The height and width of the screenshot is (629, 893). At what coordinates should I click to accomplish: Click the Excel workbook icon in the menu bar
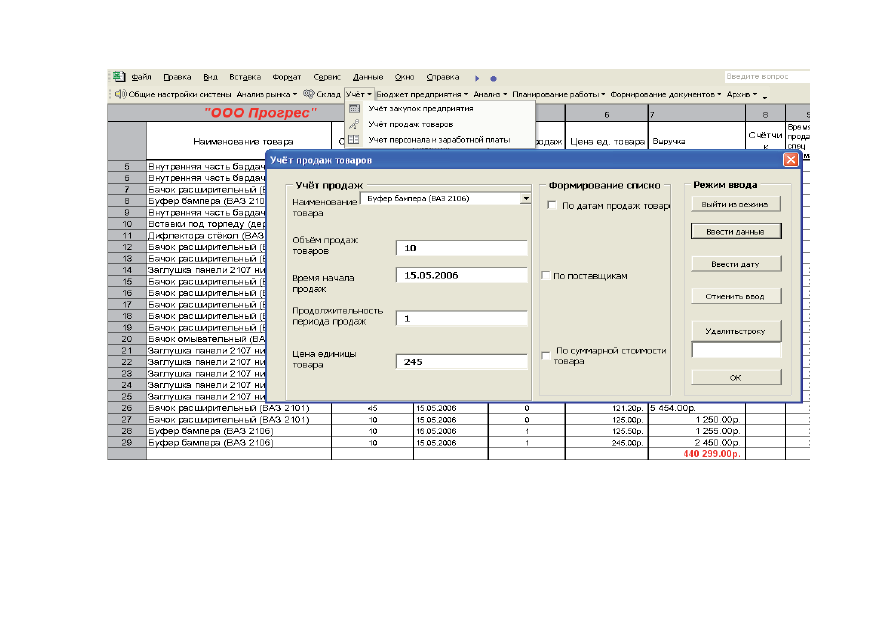[119, 76]
